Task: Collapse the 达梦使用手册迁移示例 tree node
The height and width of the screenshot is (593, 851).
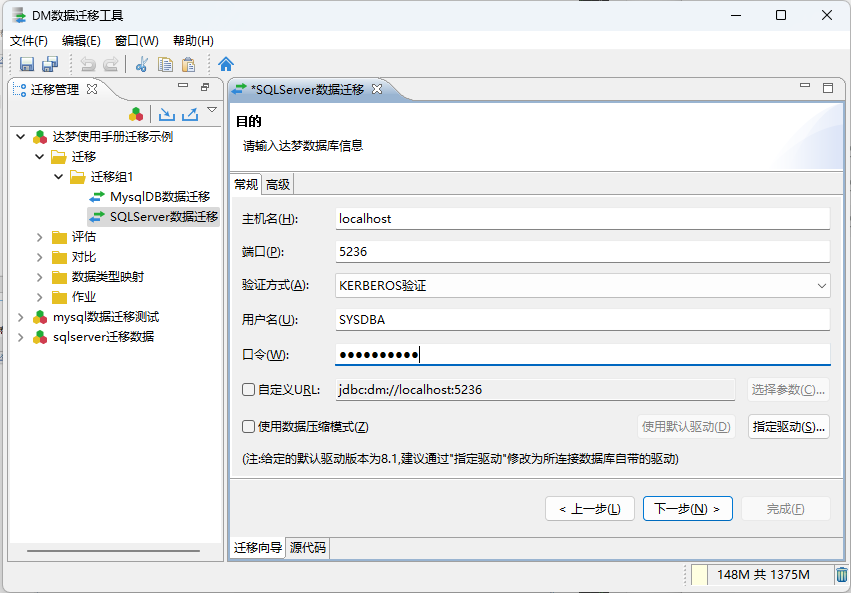Action: [x=21, y=137]
